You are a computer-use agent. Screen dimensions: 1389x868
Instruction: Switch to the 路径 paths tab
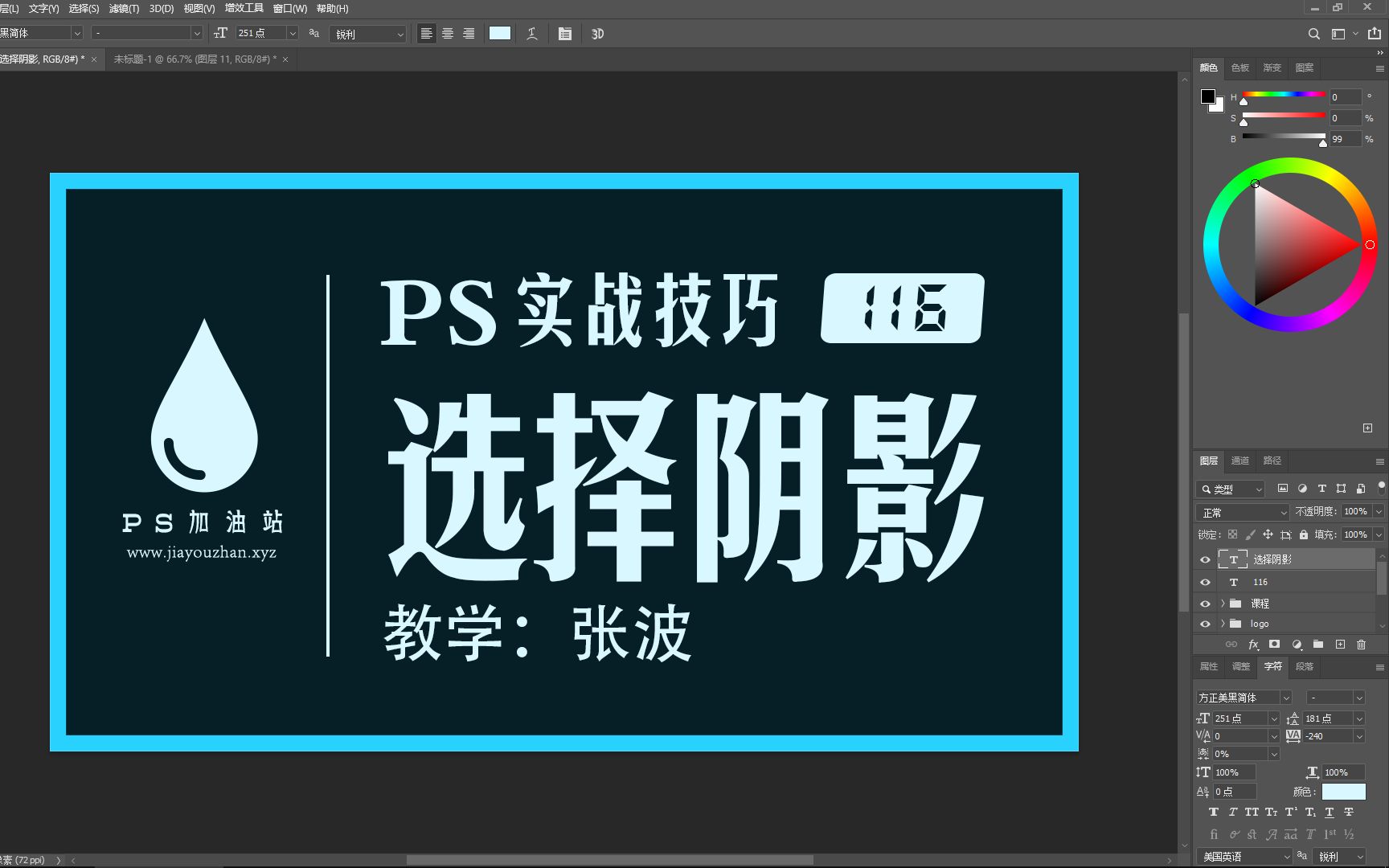pos(1272,461)
